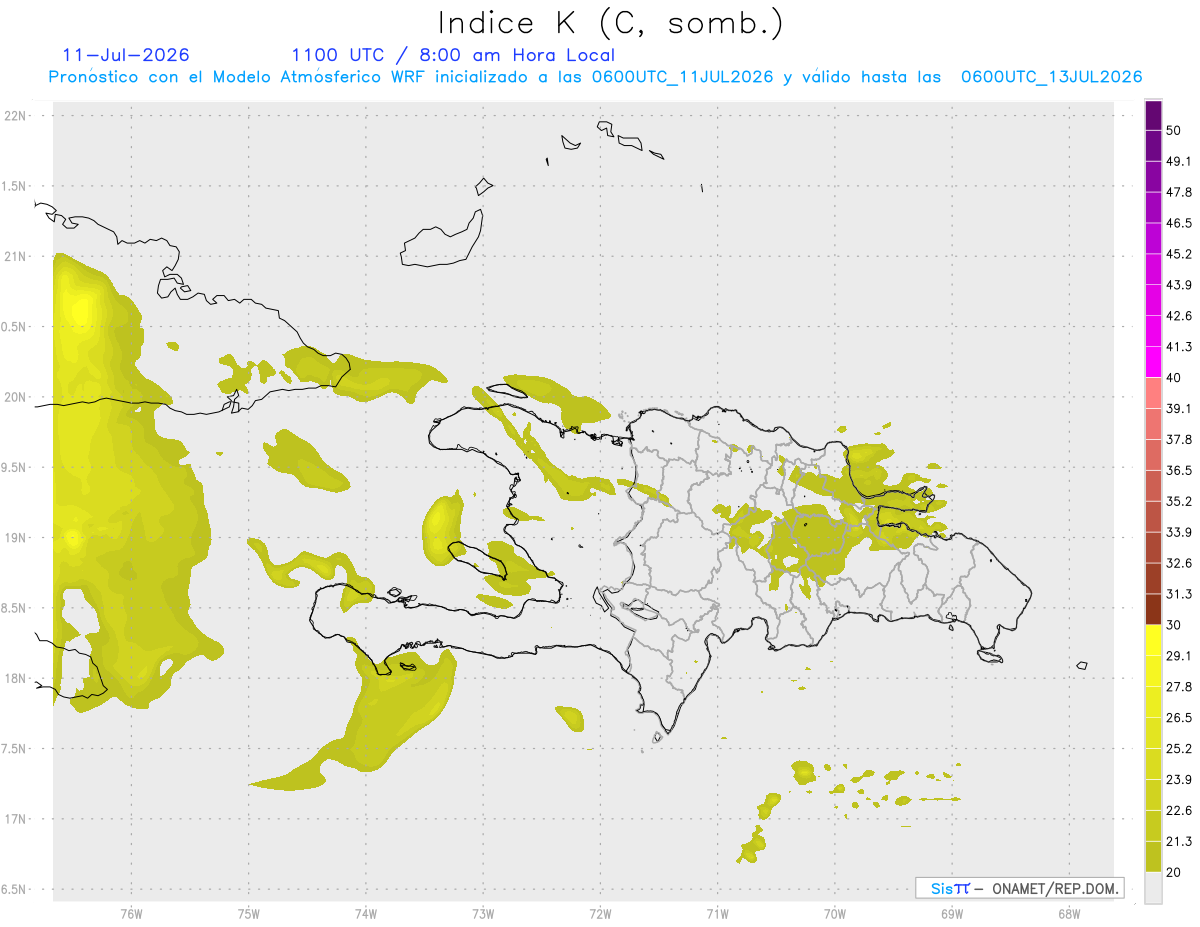This screenshot has width=1200, height=927.
Task: Click the latitude label "17N"
Action: click(x=17, y=820)
